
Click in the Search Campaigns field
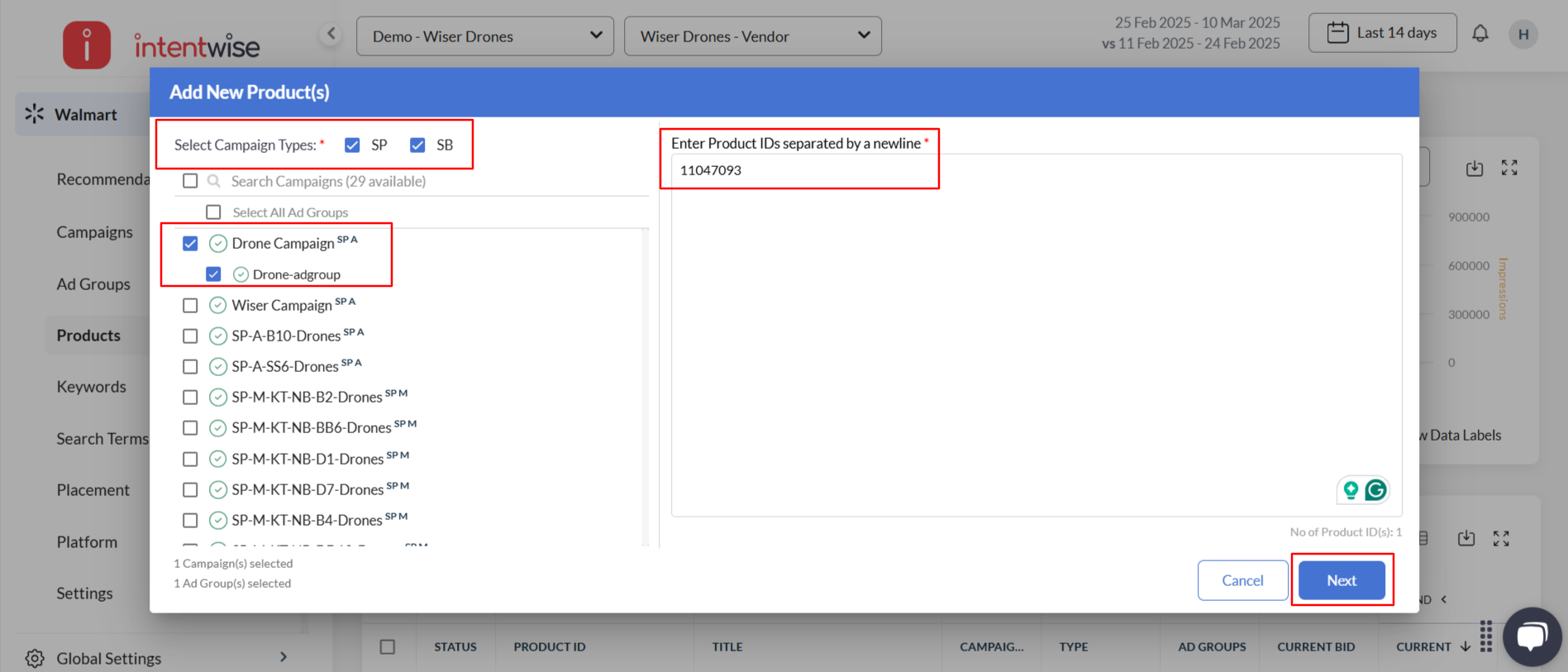click(438, 181)
